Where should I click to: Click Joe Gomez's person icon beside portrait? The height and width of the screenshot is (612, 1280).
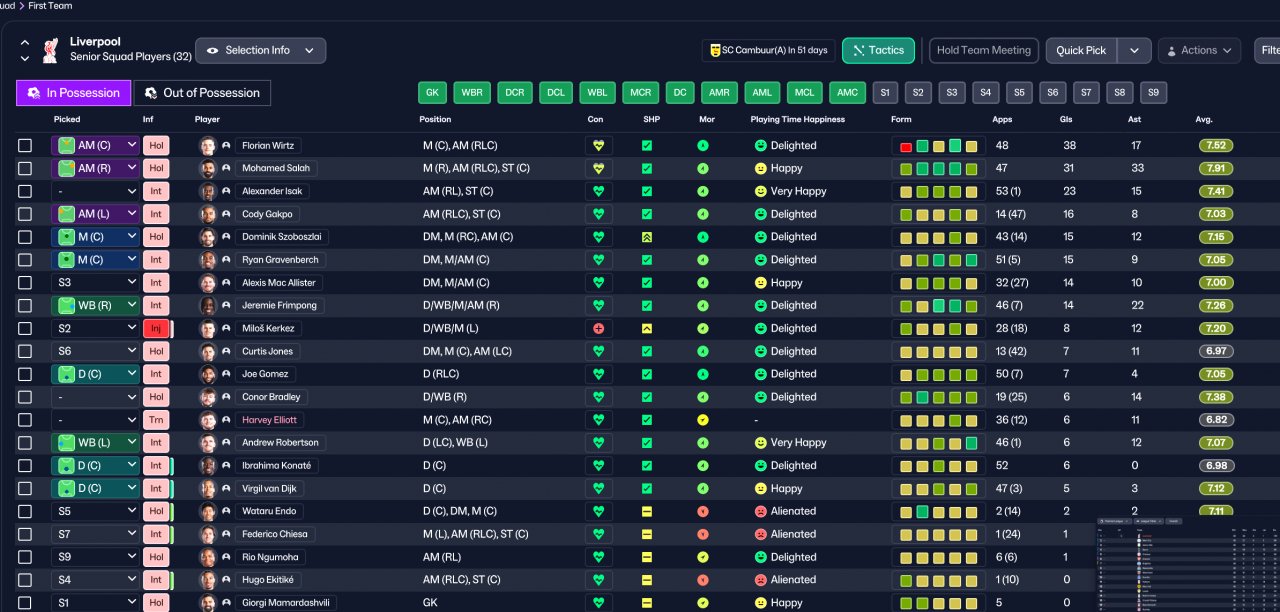tap(227, 374)
